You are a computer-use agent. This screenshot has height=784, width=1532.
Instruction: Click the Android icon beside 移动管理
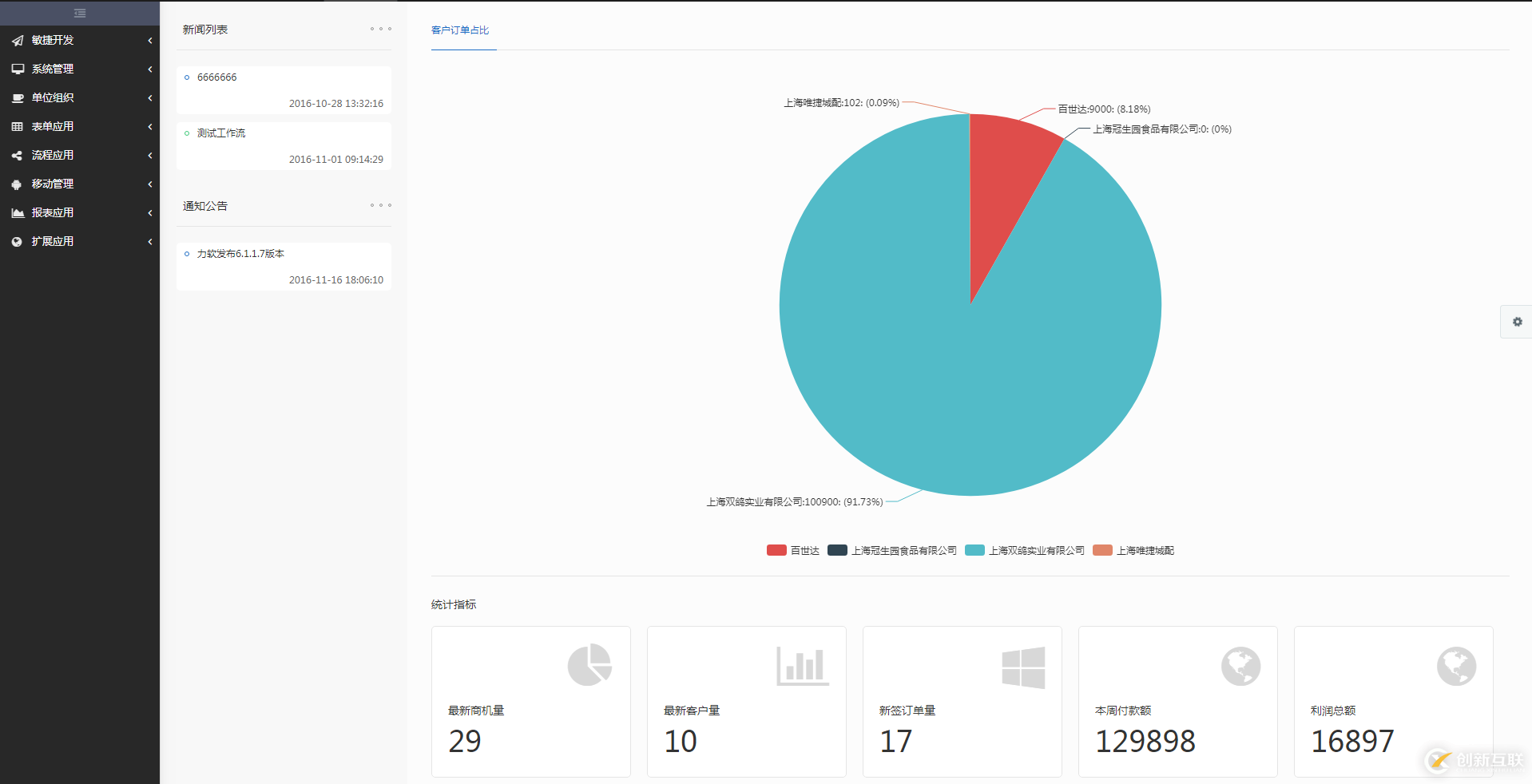(17, 184)
